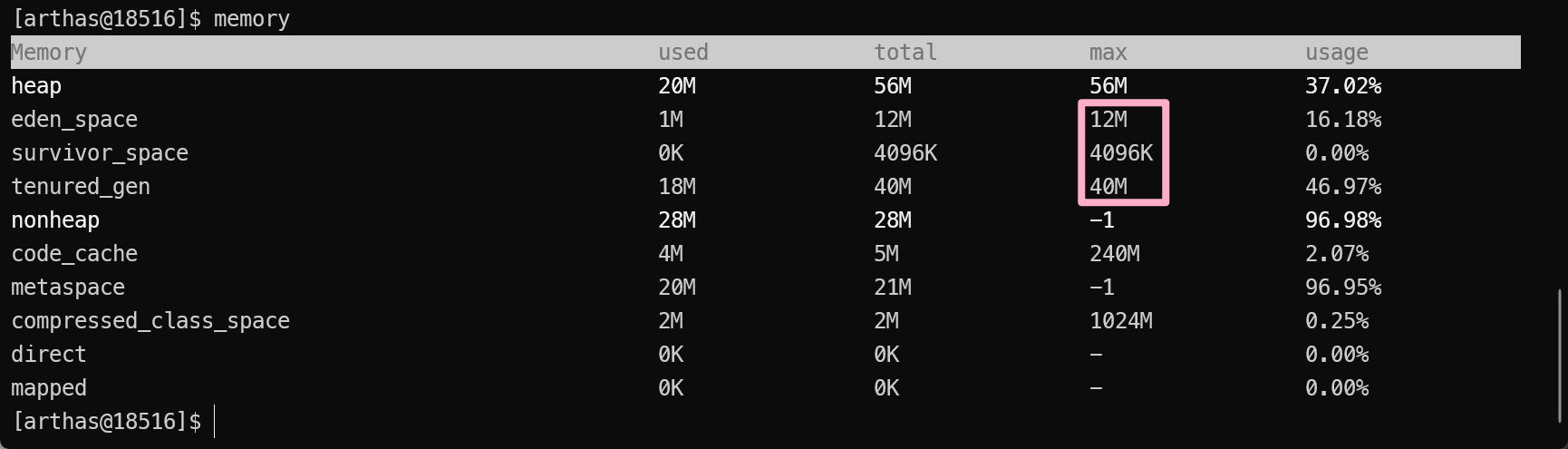The height and width of the screenshot is (449, 1568).
Task: Select the "metaspace" row label
Action: 68,288
